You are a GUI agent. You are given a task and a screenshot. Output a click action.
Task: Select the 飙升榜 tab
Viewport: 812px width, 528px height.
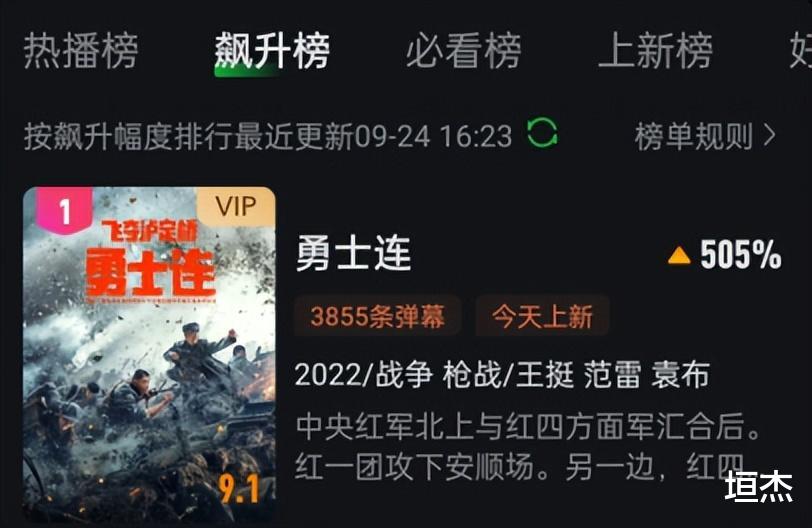(x=272, y=50)
